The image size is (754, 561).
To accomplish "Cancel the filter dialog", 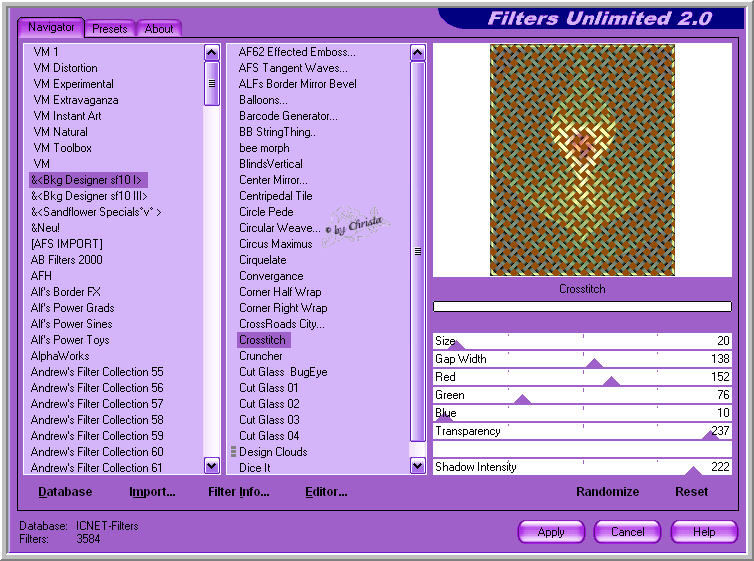I will click(x=628, y=532).
